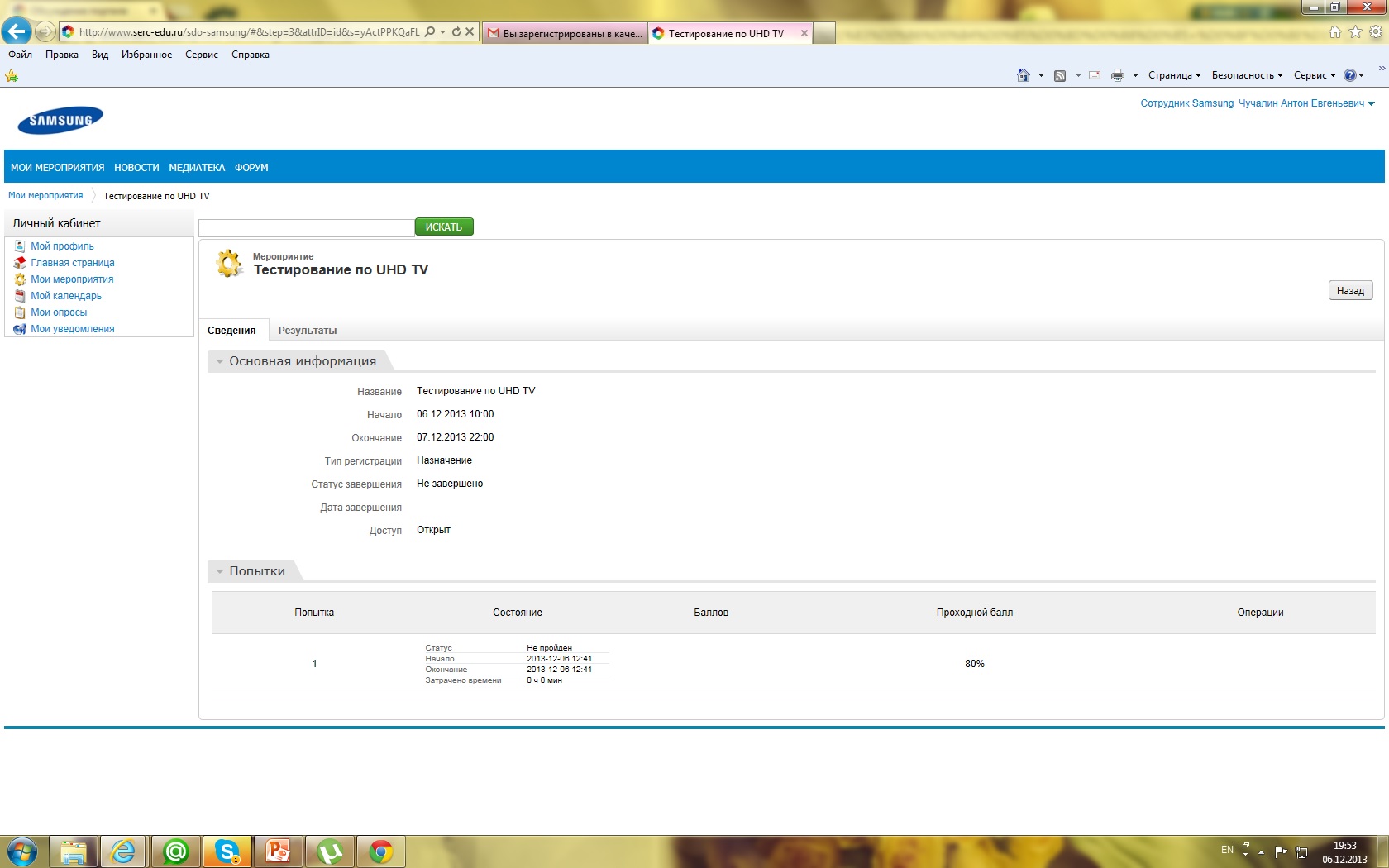Screen dimensions: 1389x868
Task: Open Mail.ru Agent from the taskbar
Action: click(x=175, y=851)
